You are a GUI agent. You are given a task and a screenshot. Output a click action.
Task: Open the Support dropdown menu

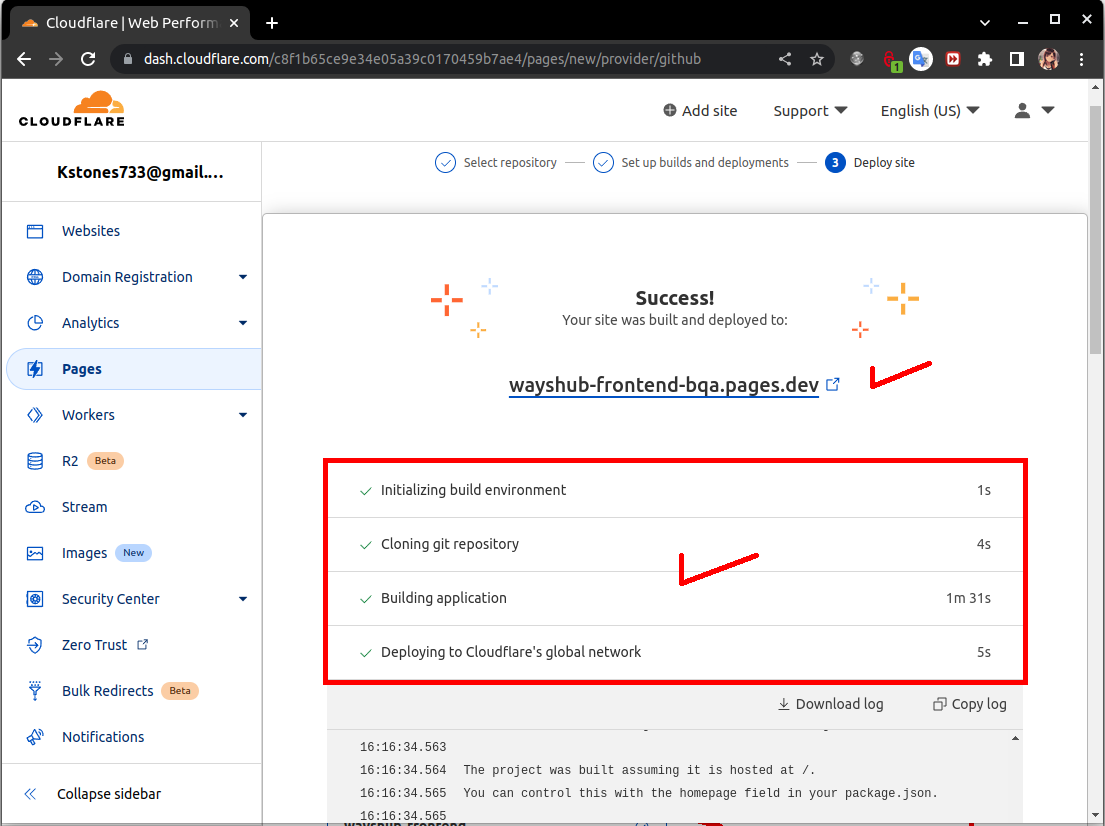tap(808, 110)
